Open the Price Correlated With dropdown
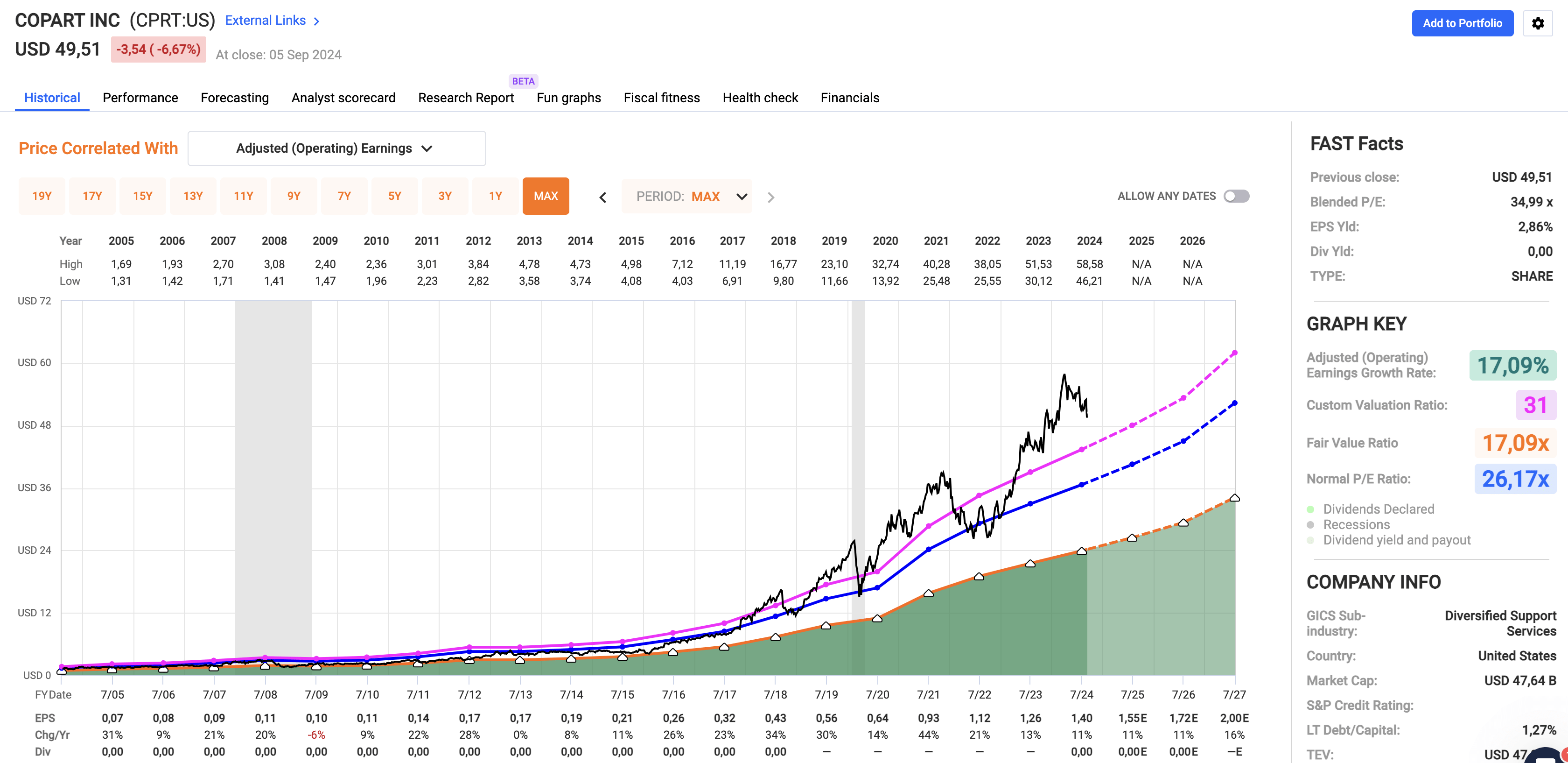The width and height of the screenshot is (1568, 763). click(x=336, y=148)
